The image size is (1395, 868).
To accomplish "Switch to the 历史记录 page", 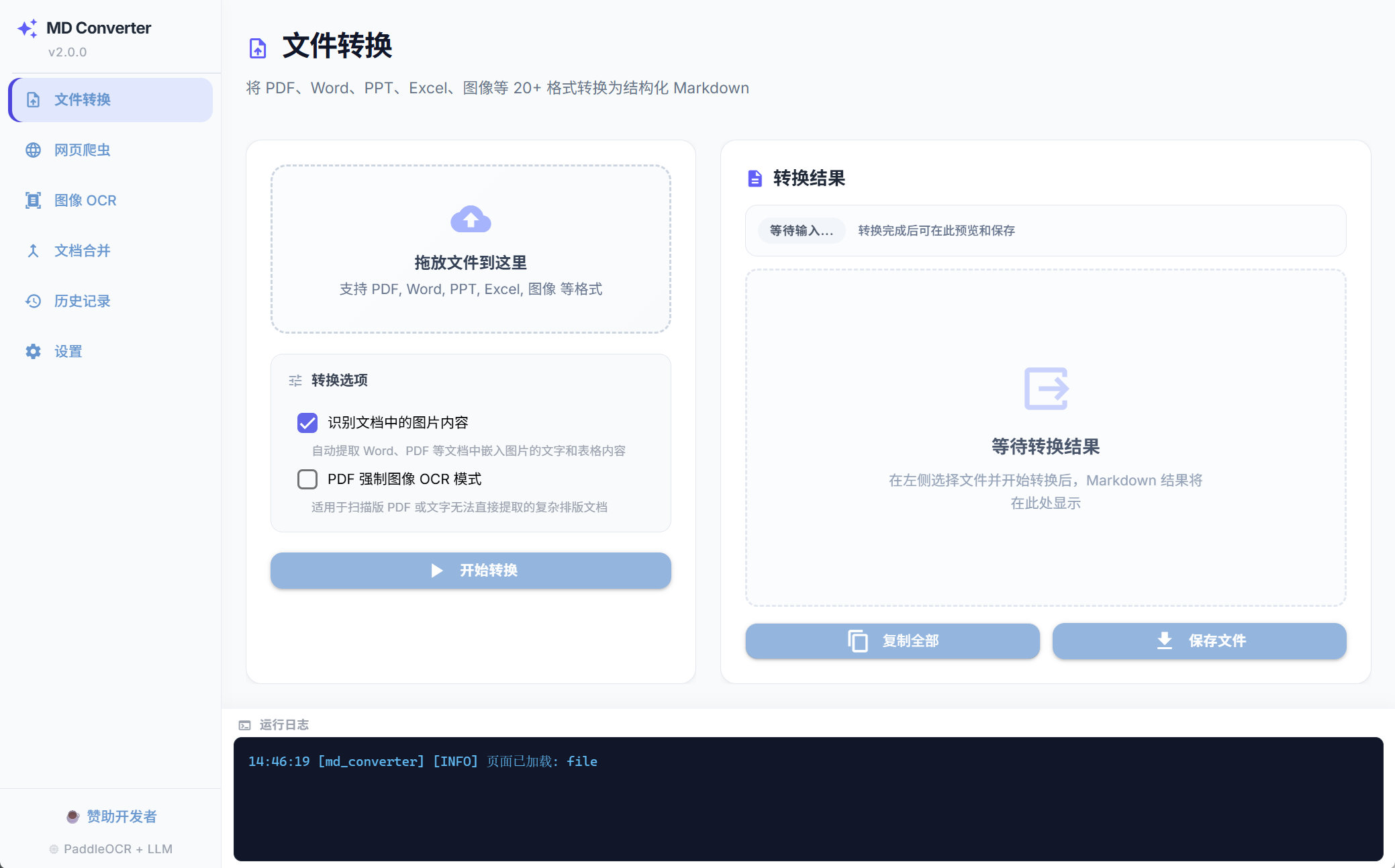I will pos(82,301).
